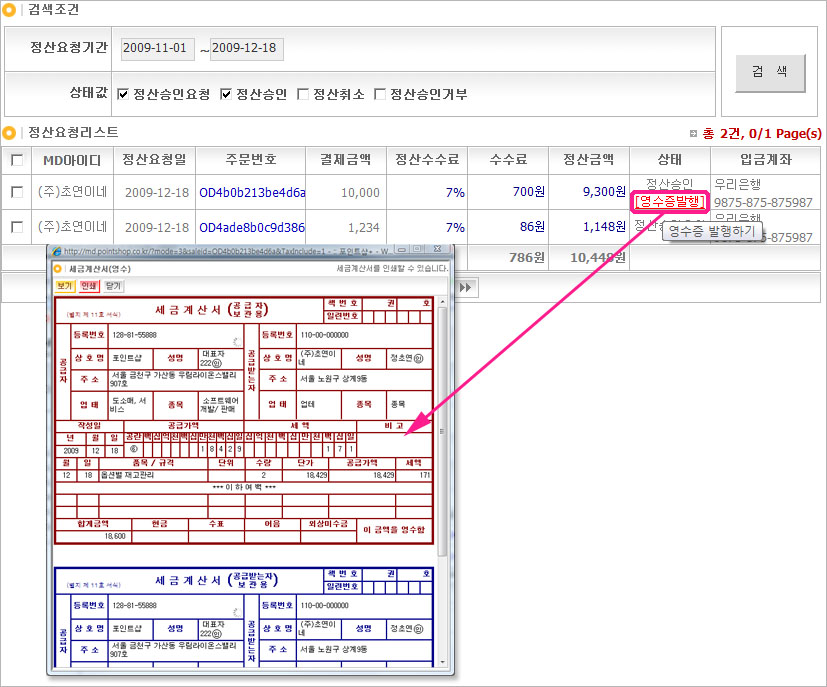Click the start date field 2009-11-01
Image resolution: width=827 pixels, height=687 pixels.
point(157,49)
